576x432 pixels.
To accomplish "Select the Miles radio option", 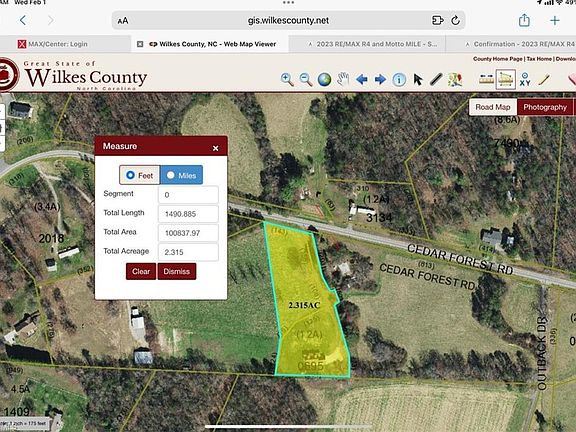I will 181,175.
